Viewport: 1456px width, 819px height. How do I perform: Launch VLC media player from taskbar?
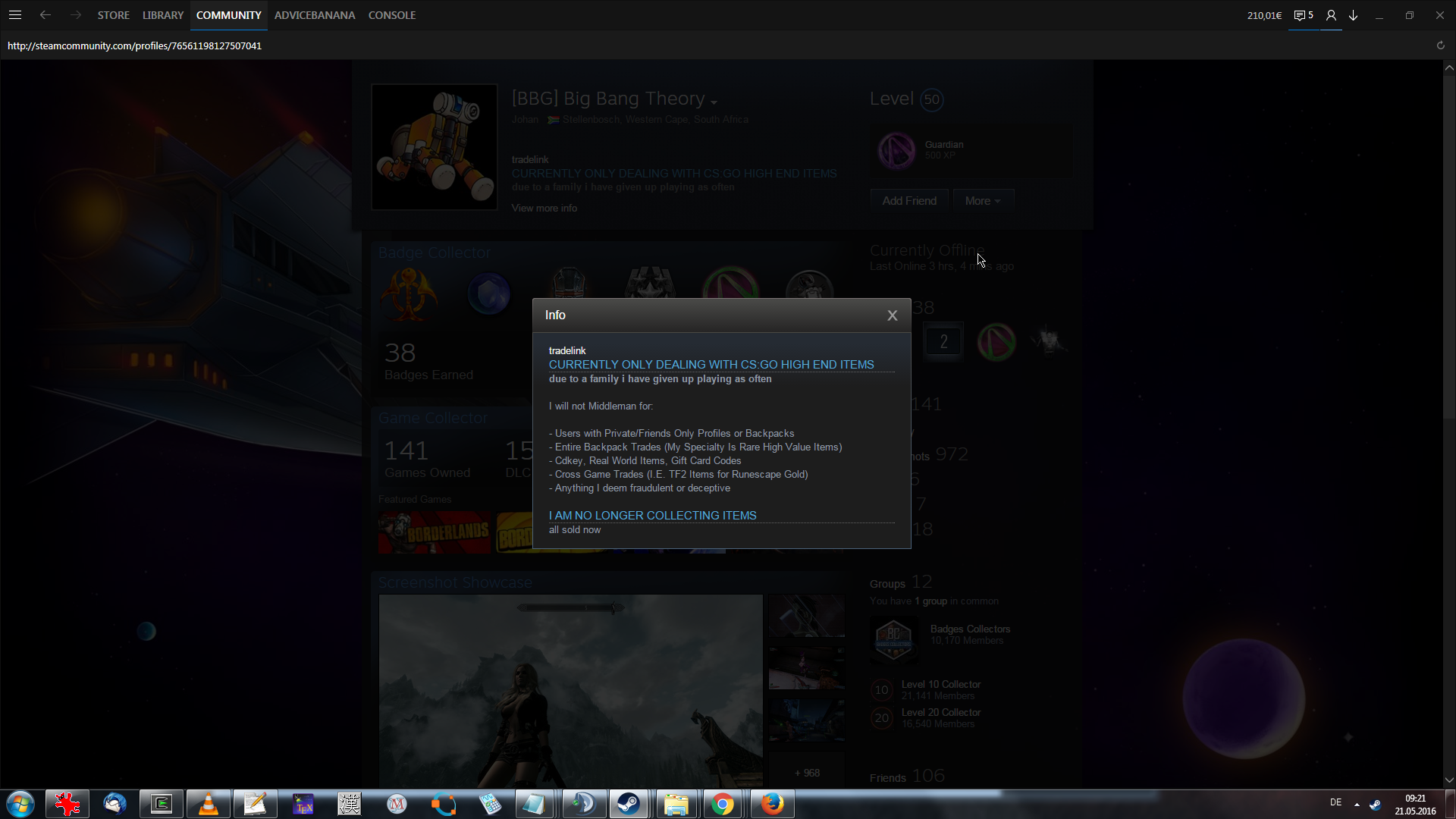208,804
